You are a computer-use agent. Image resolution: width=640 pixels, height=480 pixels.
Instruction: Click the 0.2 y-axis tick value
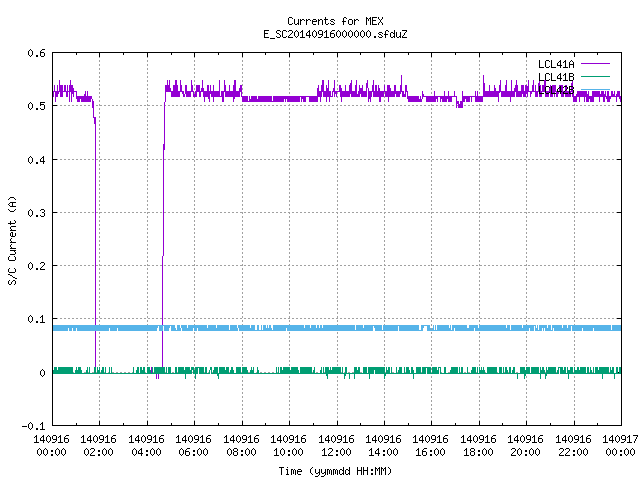coord(36,266)
